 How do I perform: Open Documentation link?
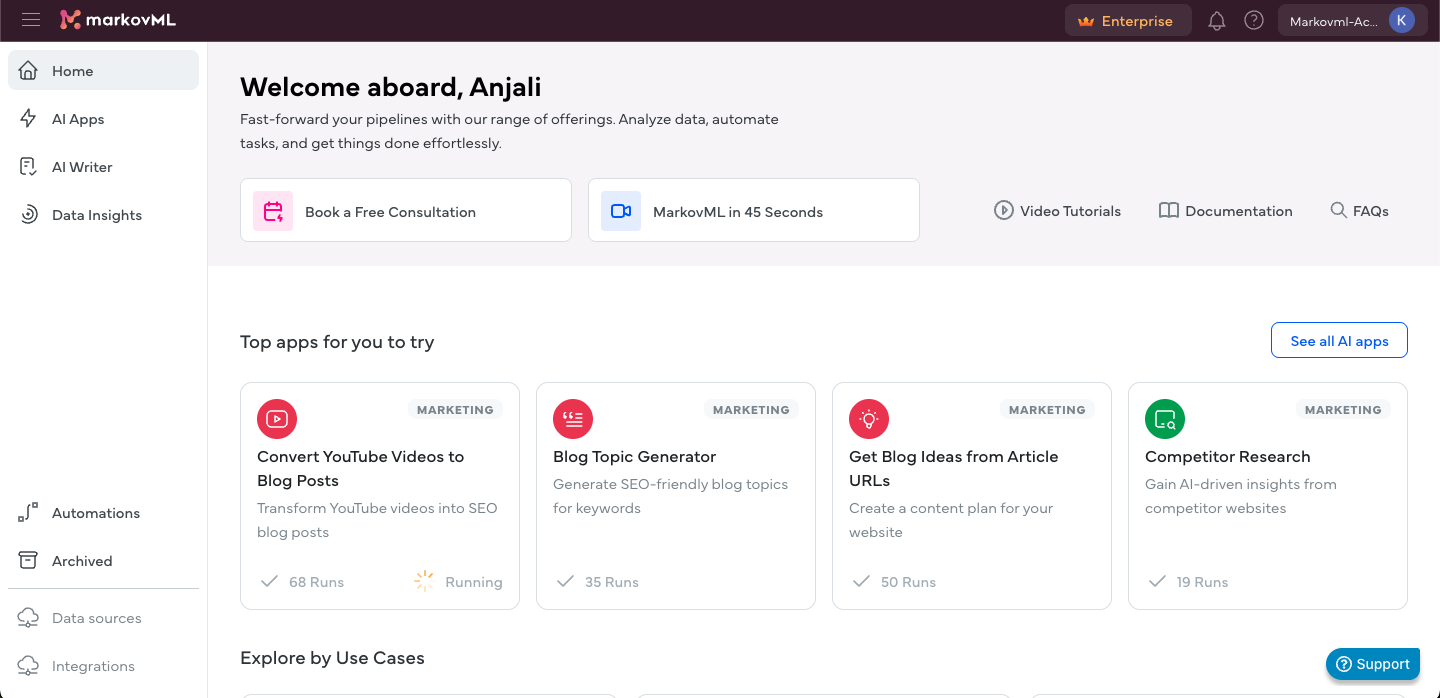coord(1225,211)
